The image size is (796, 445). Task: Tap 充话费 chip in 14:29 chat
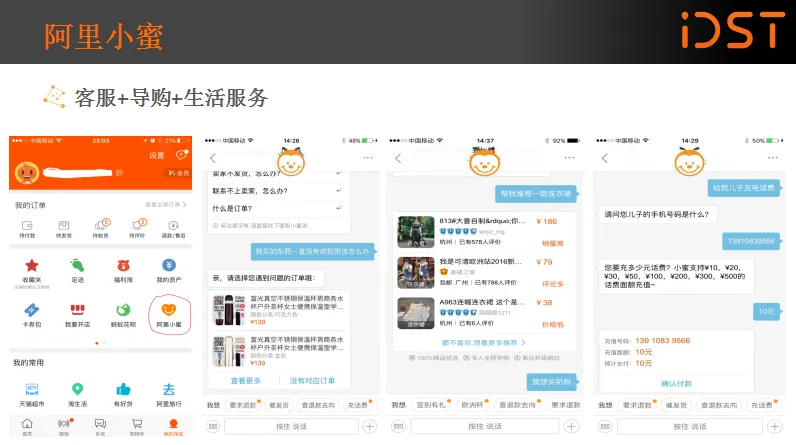pos(762,405)
